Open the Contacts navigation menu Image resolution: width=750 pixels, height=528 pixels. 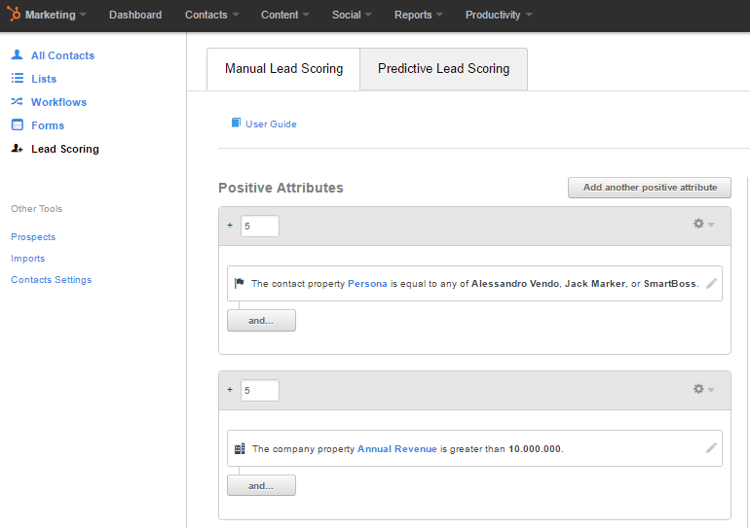pyautogui.click(x=212, y=15)
